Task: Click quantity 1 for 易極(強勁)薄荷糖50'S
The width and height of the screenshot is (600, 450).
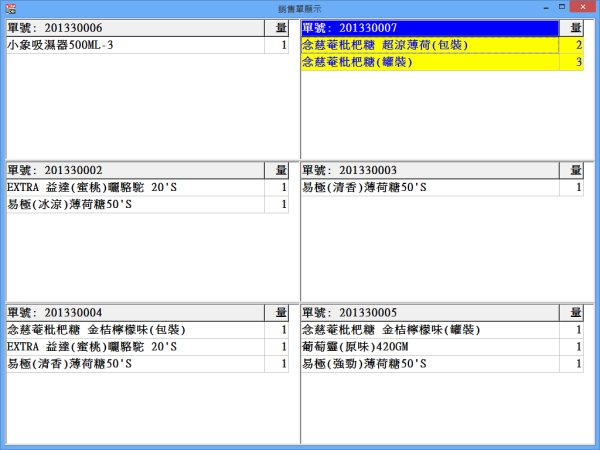Action: (571, 364)
